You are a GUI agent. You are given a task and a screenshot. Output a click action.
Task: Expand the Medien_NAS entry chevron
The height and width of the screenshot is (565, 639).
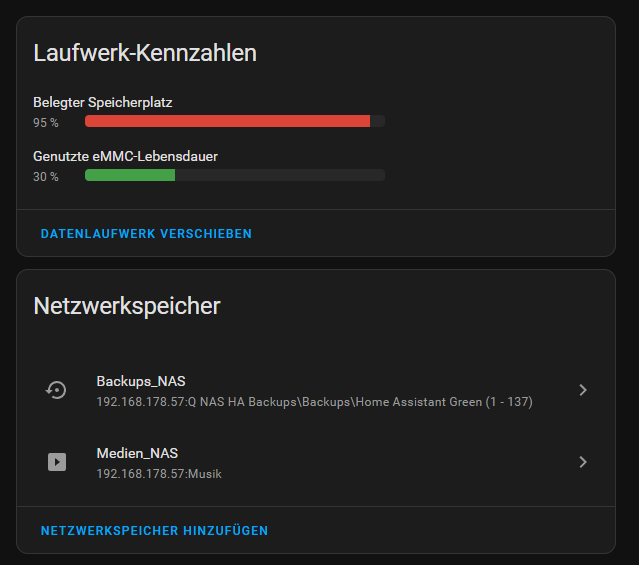[583, 462]
